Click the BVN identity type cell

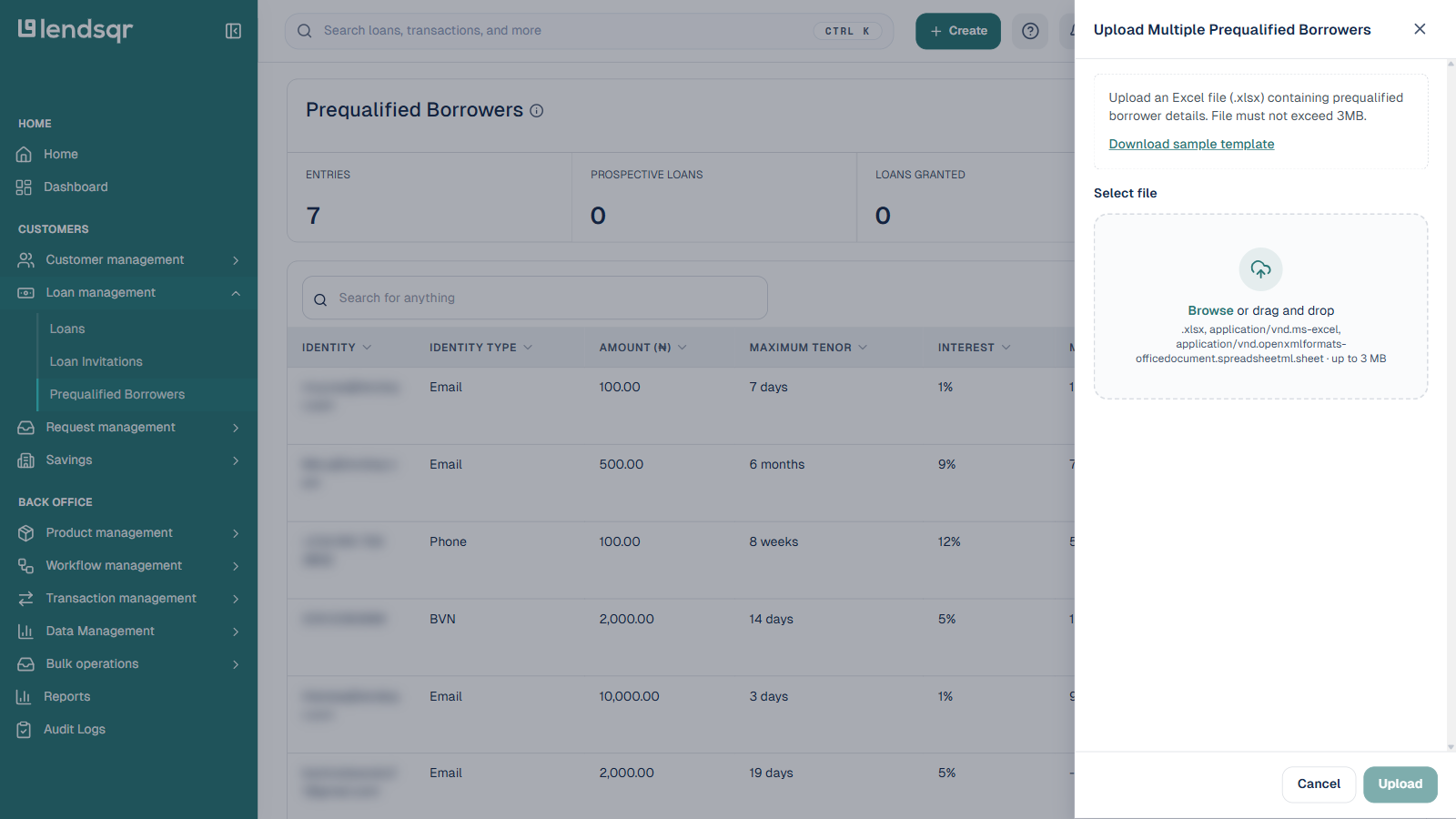pyautogui.click(x=442, y=619)
